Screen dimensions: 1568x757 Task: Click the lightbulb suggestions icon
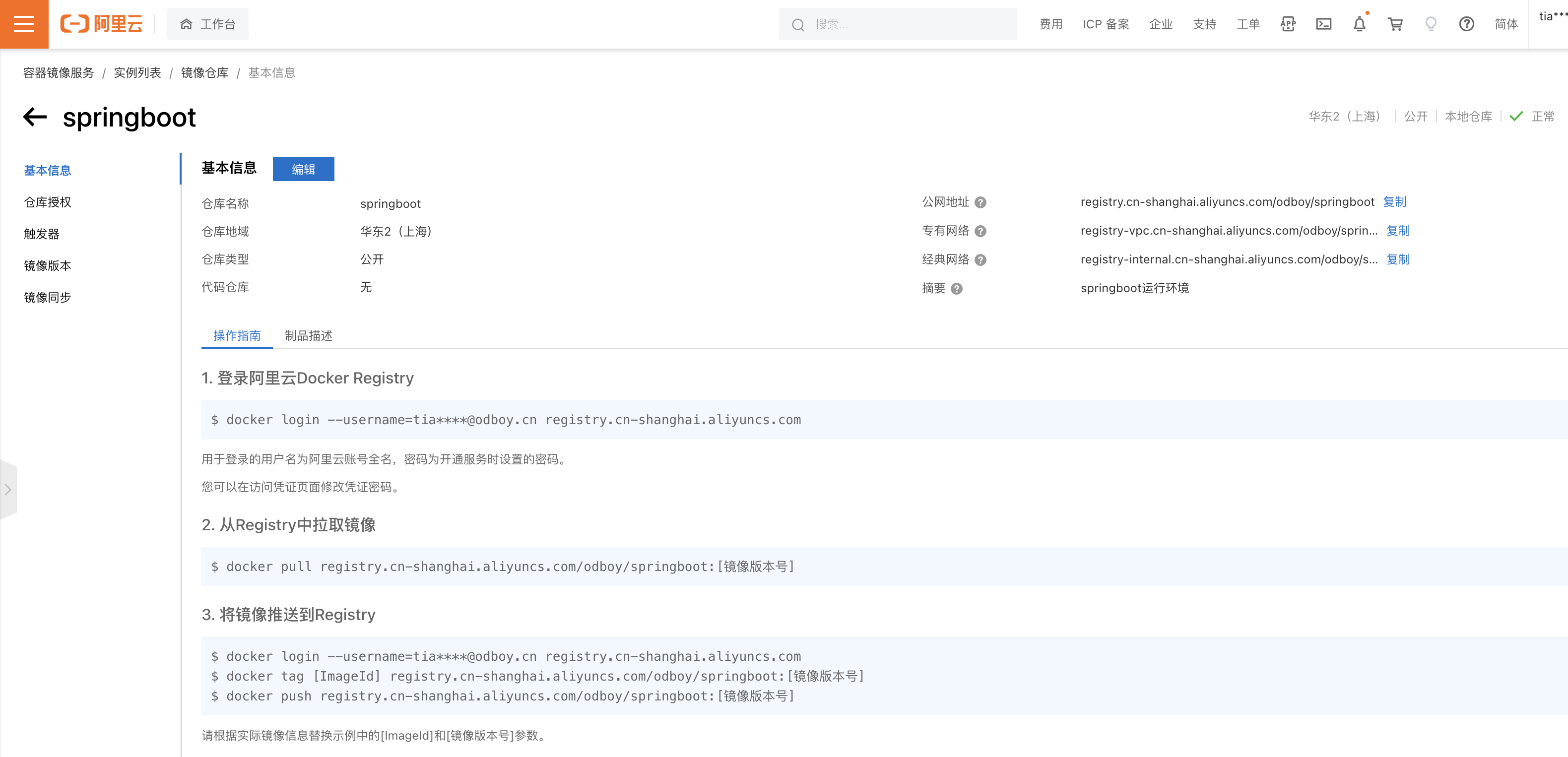[1431, 24]
